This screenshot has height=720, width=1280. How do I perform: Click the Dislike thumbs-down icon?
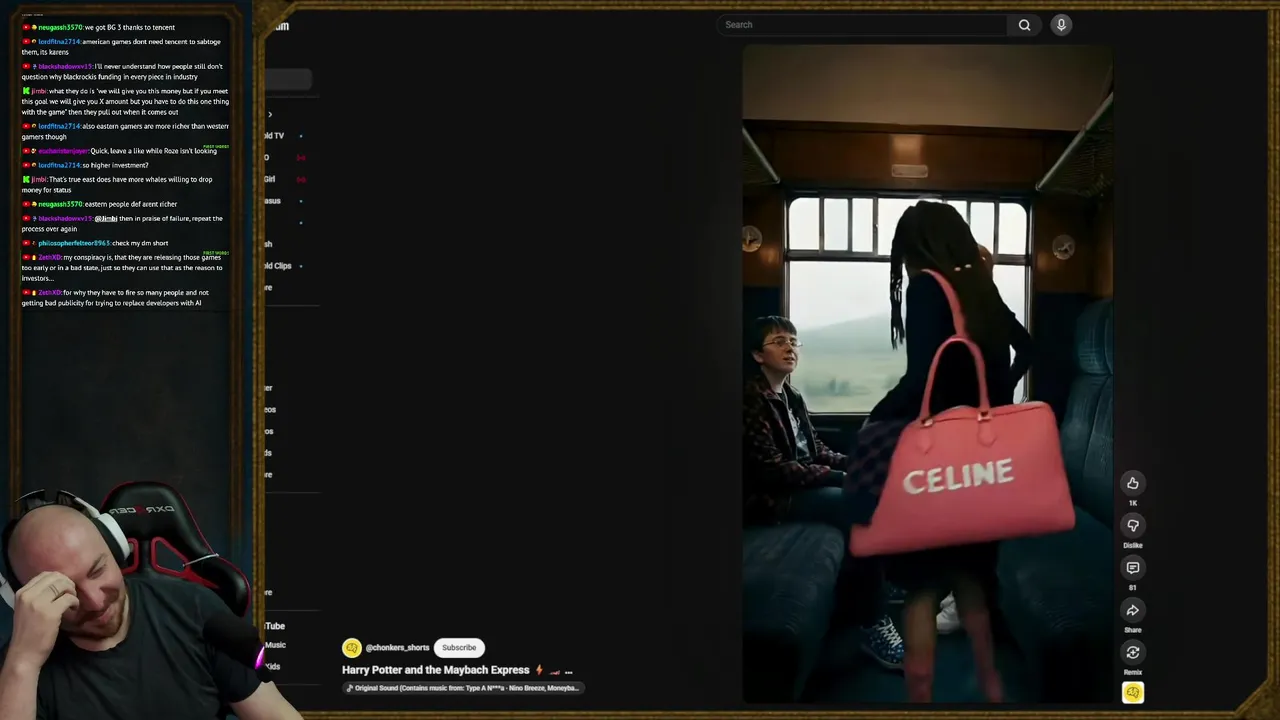coord(1133,526)
